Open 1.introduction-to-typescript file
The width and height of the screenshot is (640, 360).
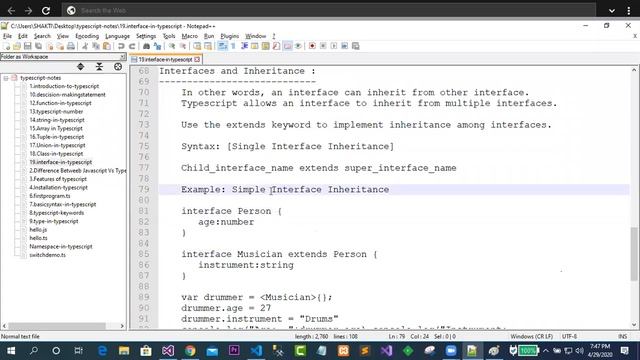tap(64, 86)
